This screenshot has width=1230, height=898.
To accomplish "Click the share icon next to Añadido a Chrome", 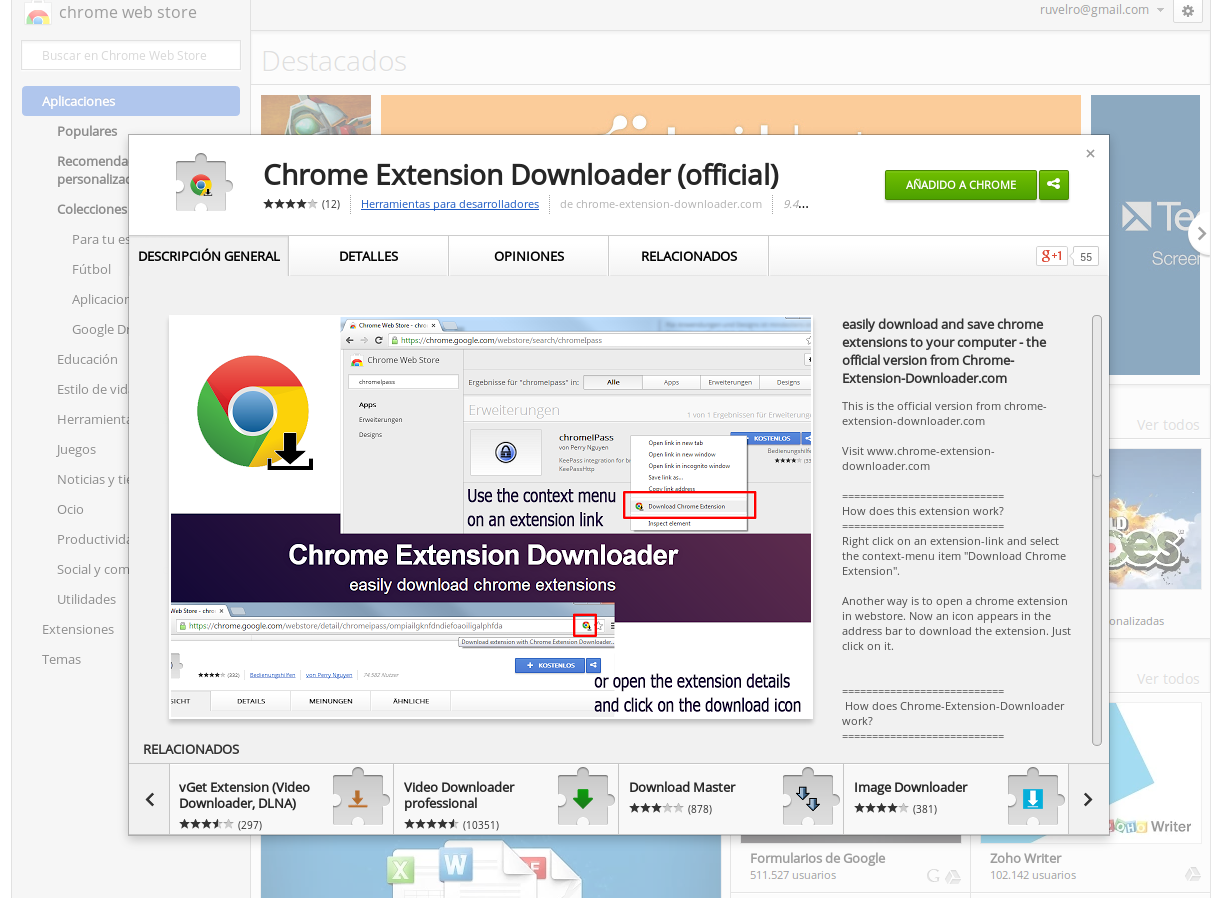I will click(x=1054, y=185).
